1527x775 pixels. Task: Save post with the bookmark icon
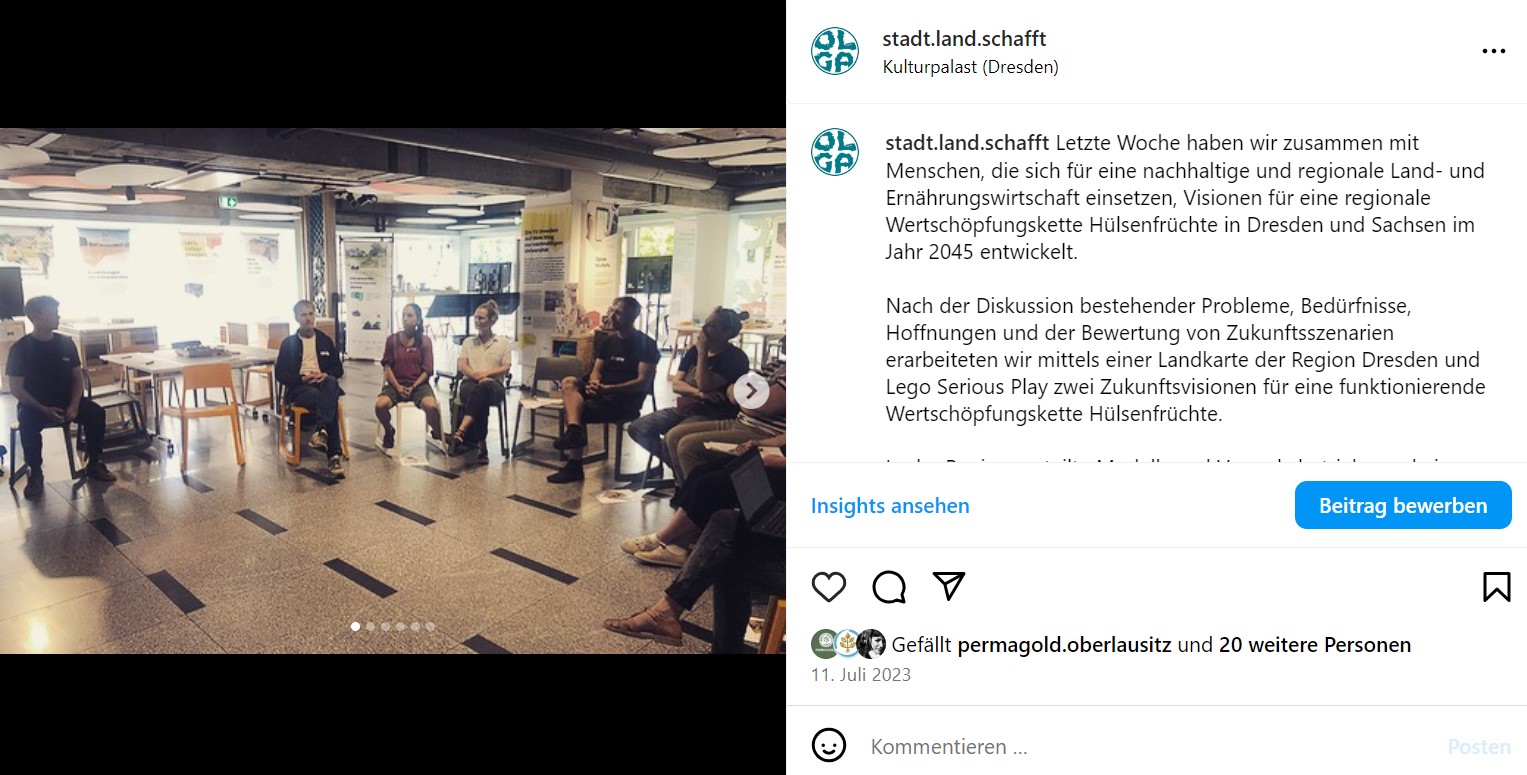pyautogui.click(x=1496, y=586)
